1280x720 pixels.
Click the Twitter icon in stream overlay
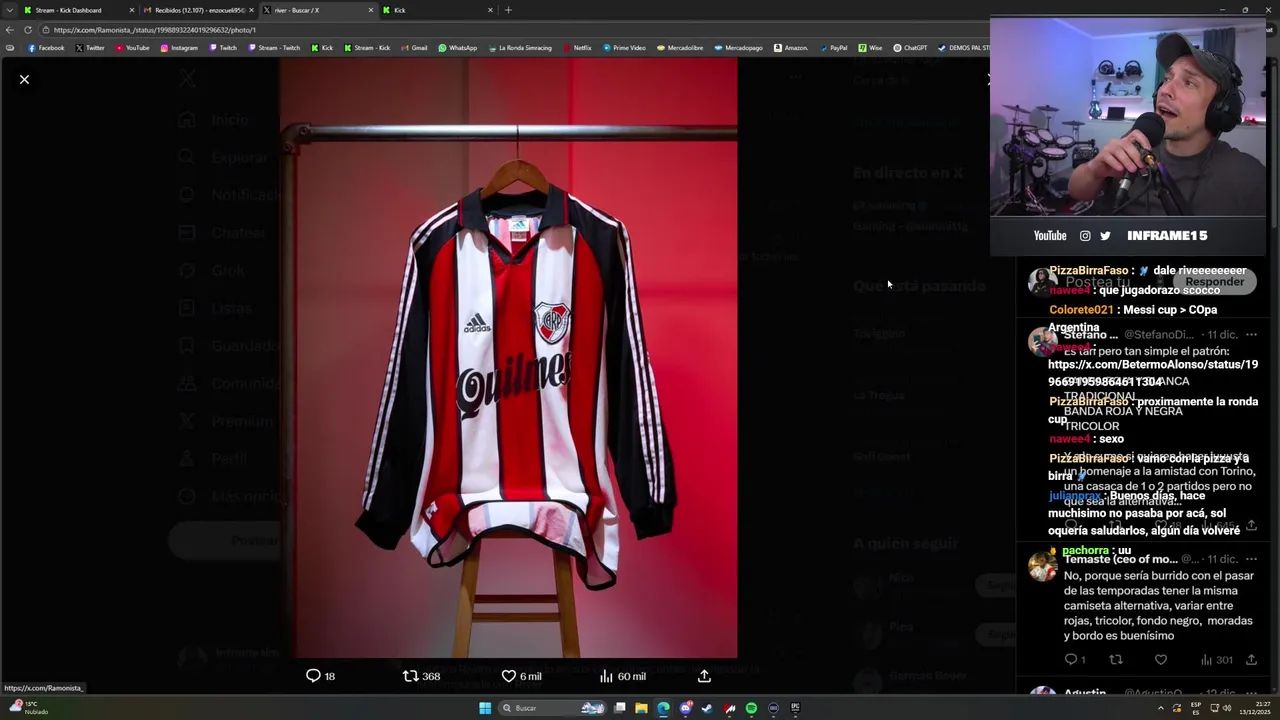pos(1105,236)
